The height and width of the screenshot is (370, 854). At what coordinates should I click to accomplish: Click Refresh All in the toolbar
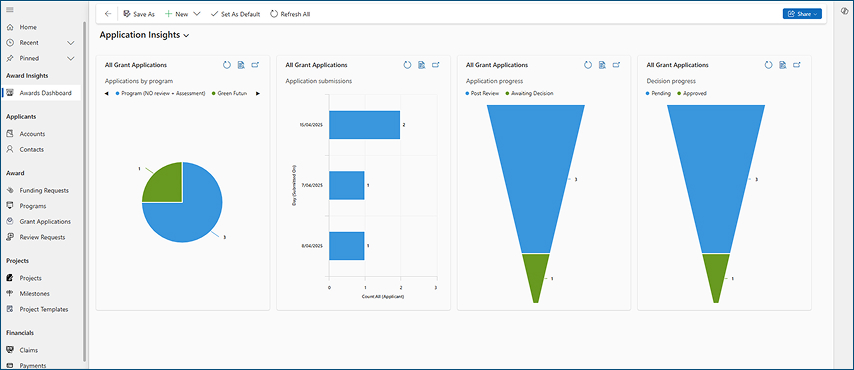290,14
